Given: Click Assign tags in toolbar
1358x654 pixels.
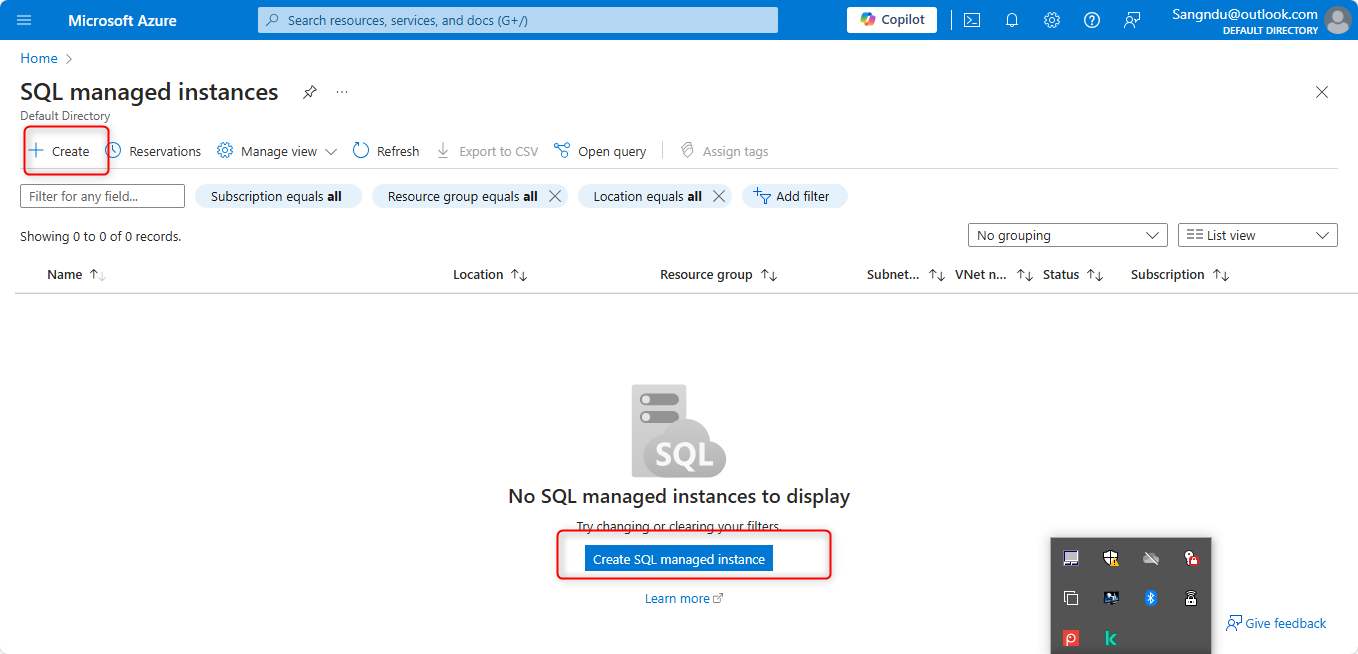Looking at the screenshot, I should click(724, 151).
